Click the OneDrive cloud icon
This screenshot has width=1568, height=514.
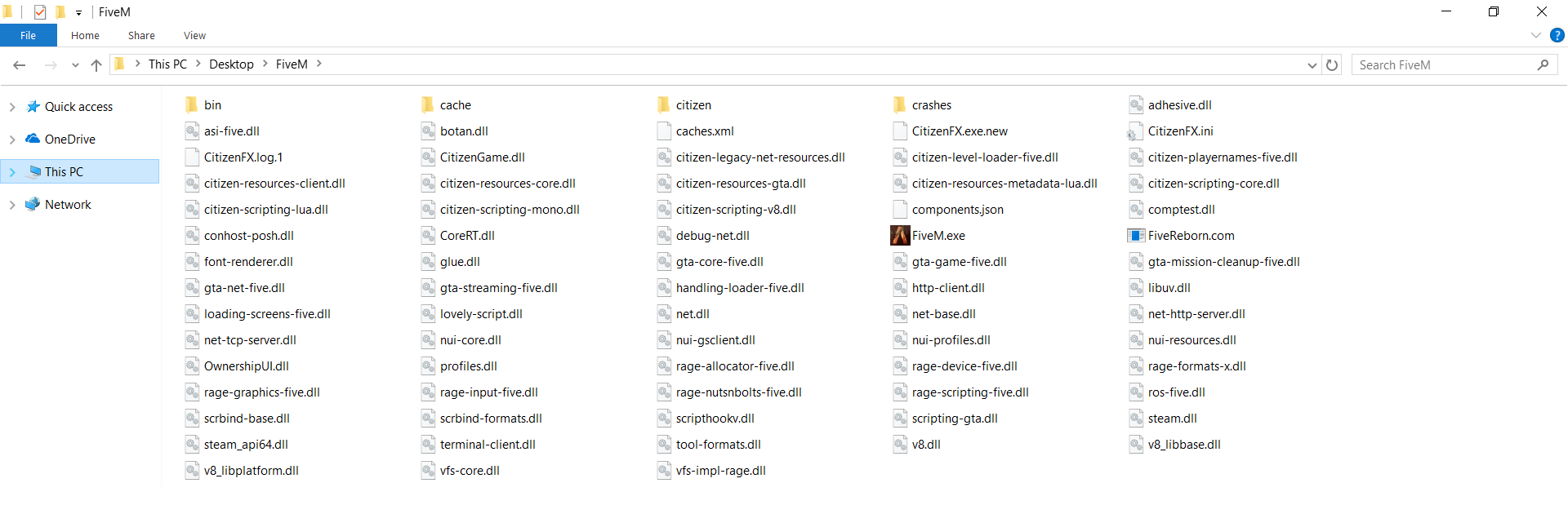click(x=33, y=139)
